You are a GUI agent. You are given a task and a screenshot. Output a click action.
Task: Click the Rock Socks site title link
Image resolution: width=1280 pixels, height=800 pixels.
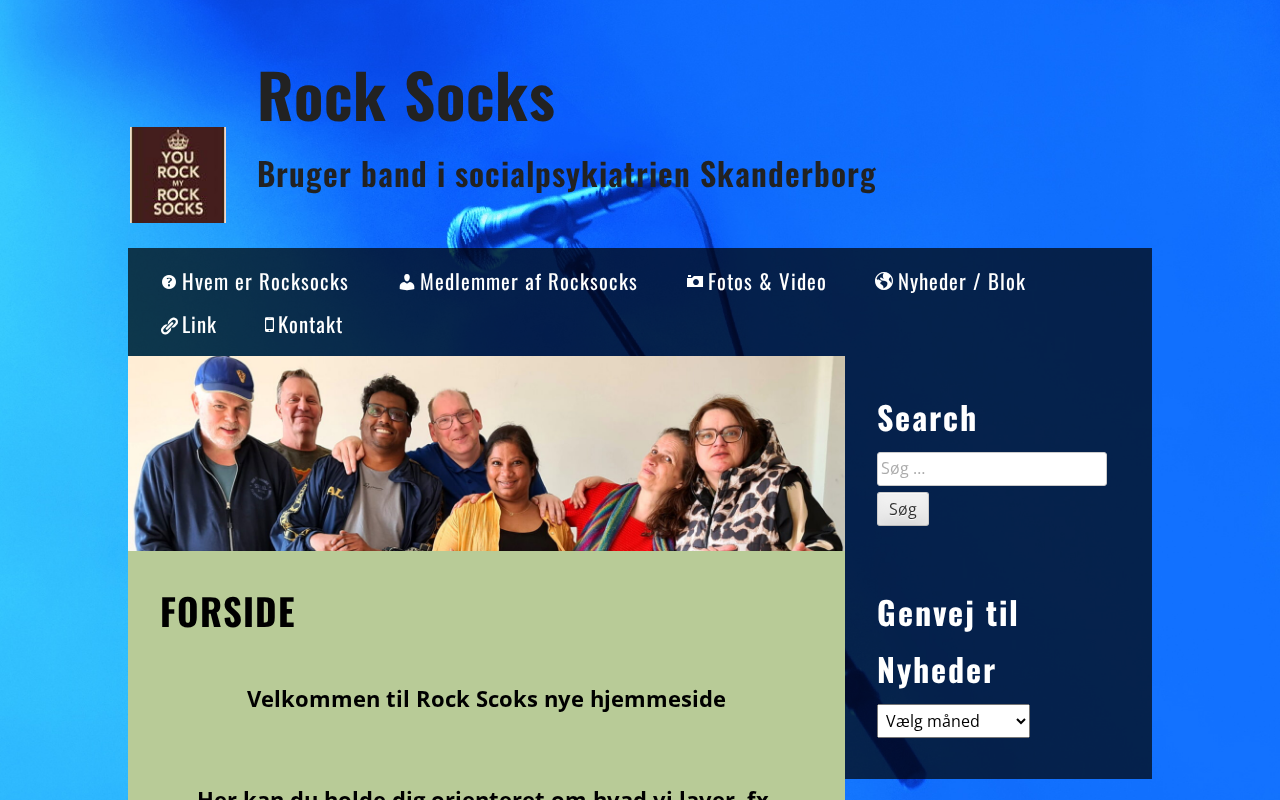(406, 95)
